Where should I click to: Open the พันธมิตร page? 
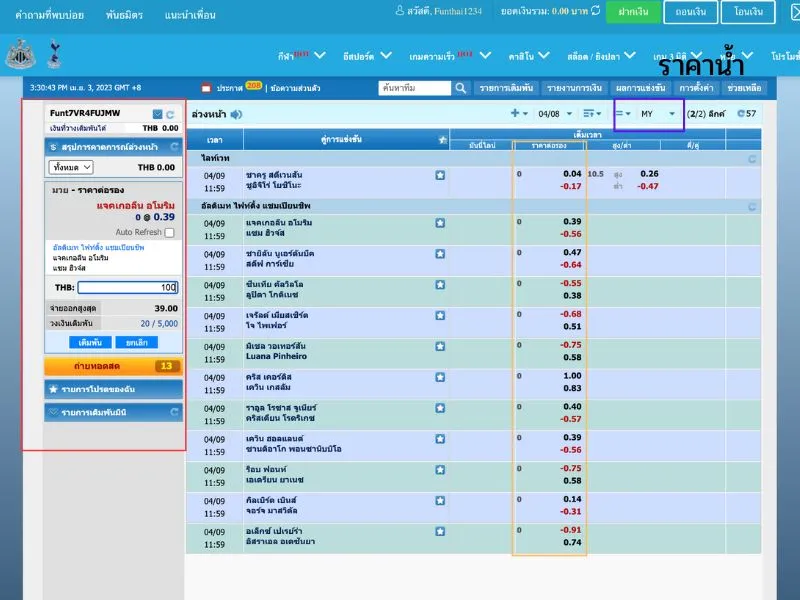point(124,15)
